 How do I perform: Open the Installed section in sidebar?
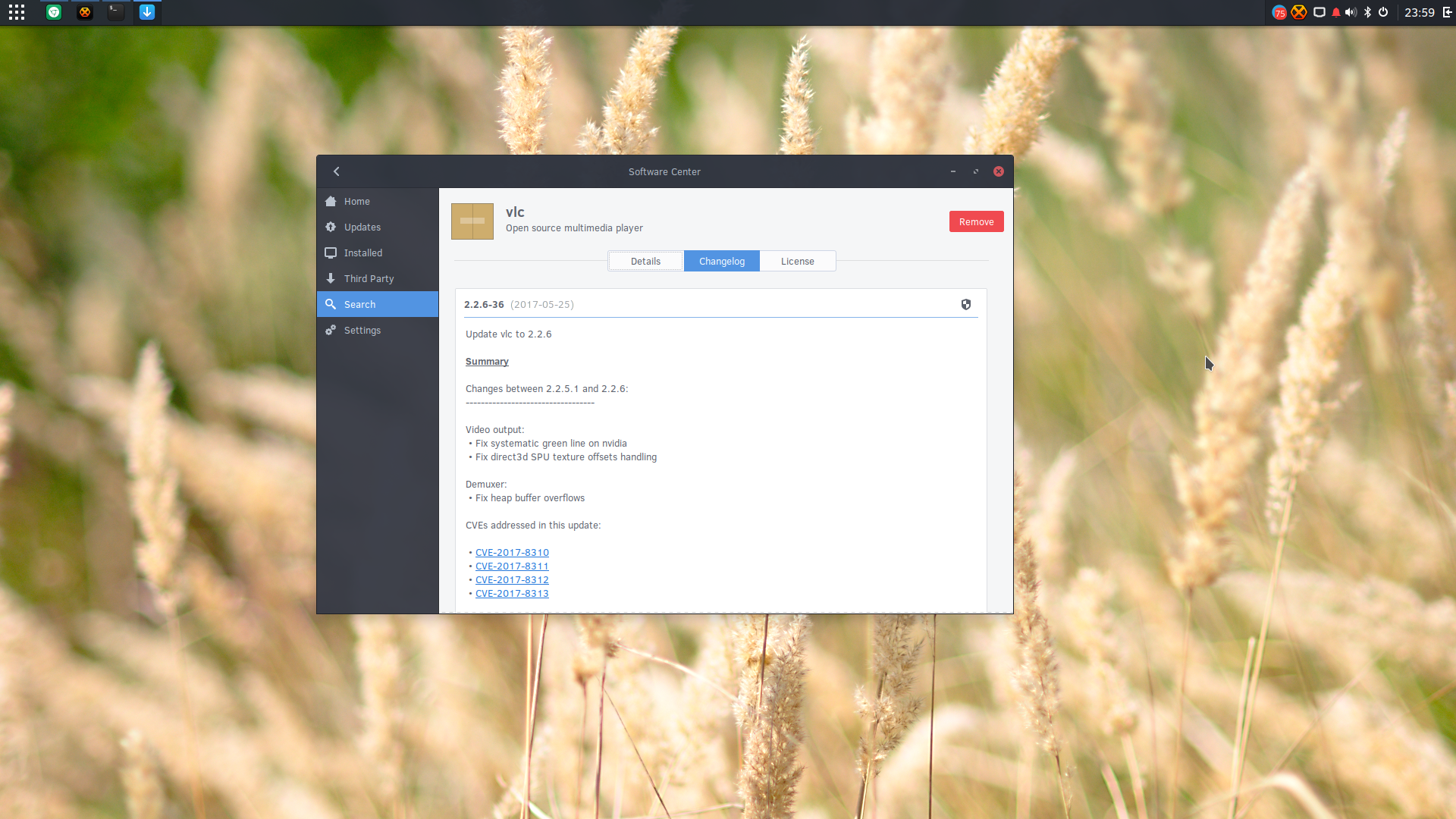click(378, 253)
